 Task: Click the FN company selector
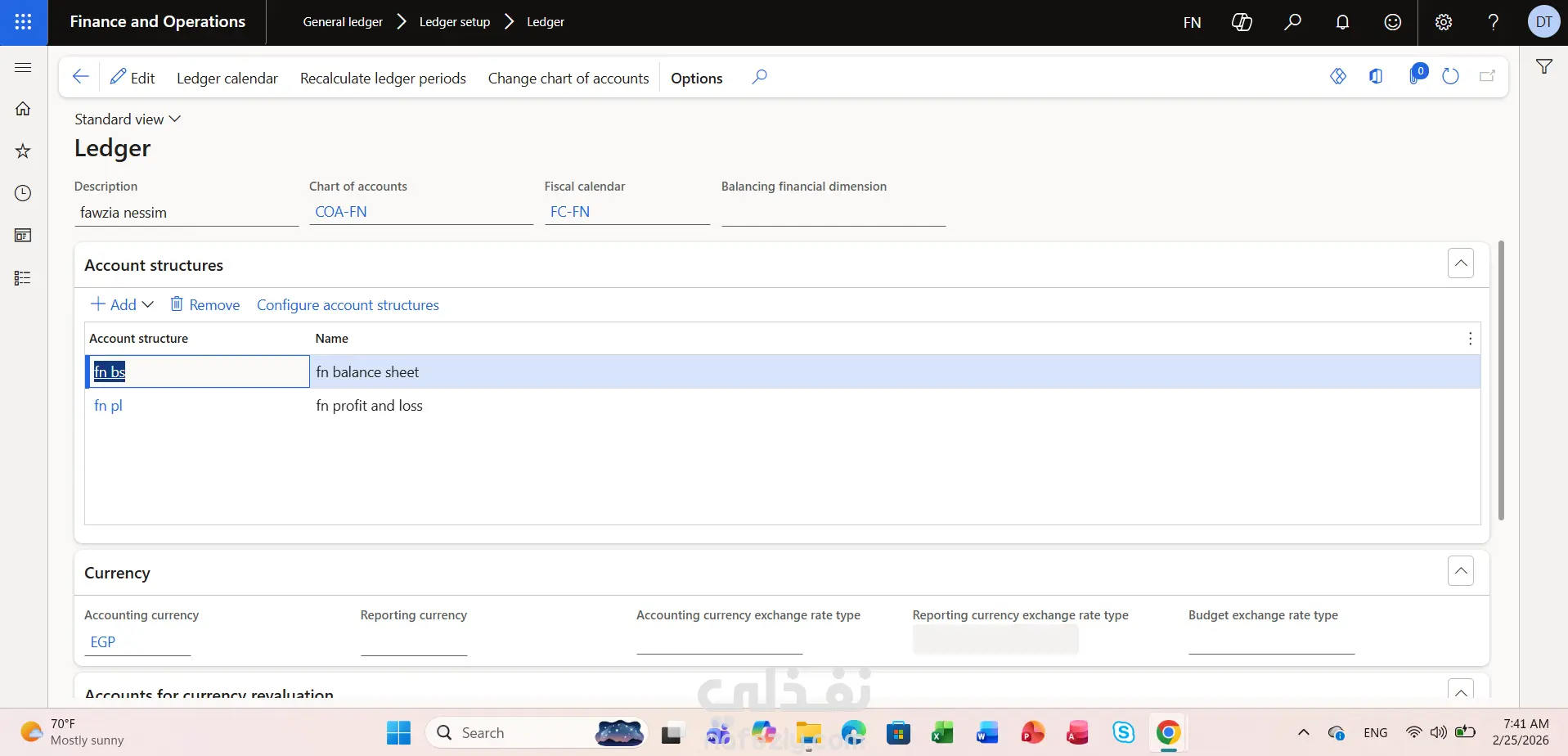click(x=1193, y=22)
